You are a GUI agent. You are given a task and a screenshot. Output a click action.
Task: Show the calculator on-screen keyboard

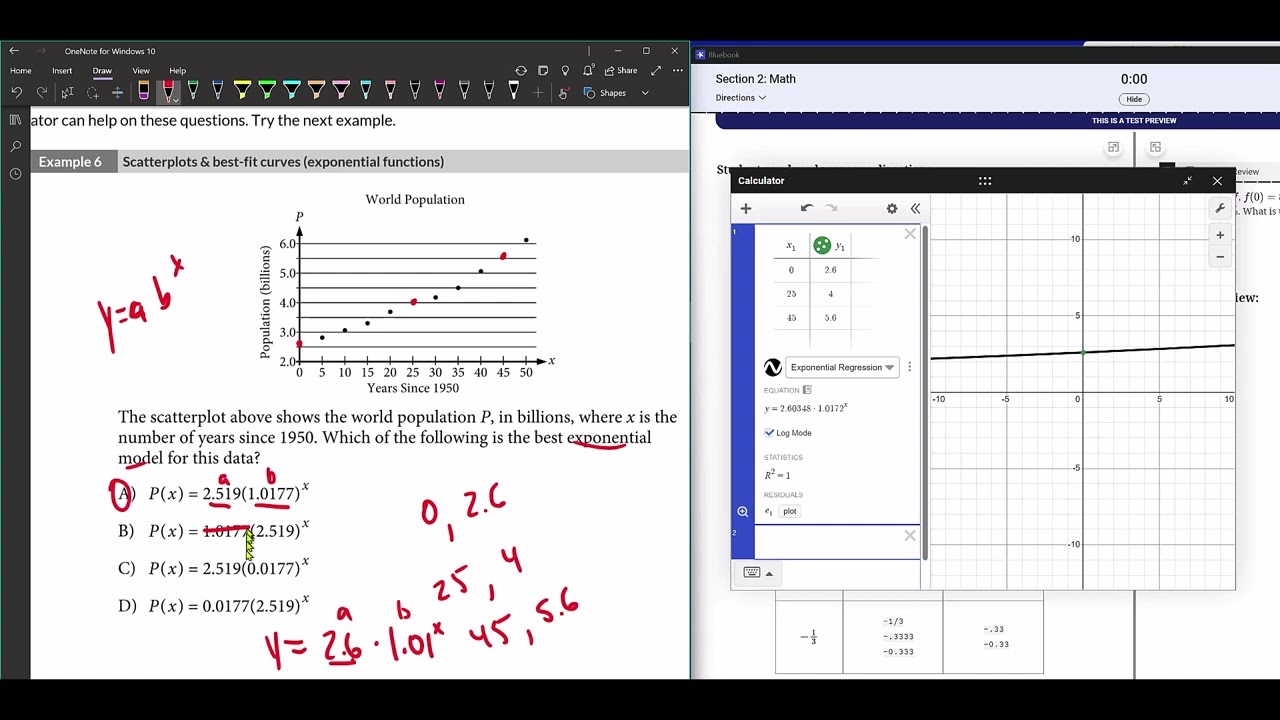click(758, 573)
